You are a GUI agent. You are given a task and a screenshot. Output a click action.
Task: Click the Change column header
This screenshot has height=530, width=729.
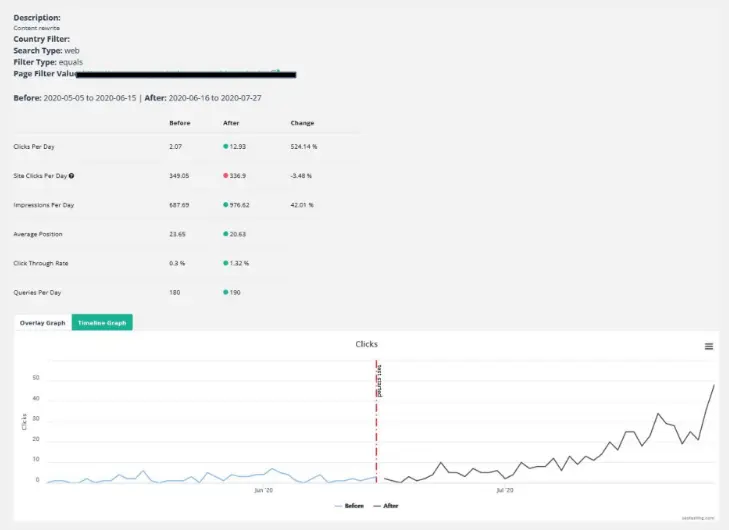pyautogui.click(x=302, y=123)
